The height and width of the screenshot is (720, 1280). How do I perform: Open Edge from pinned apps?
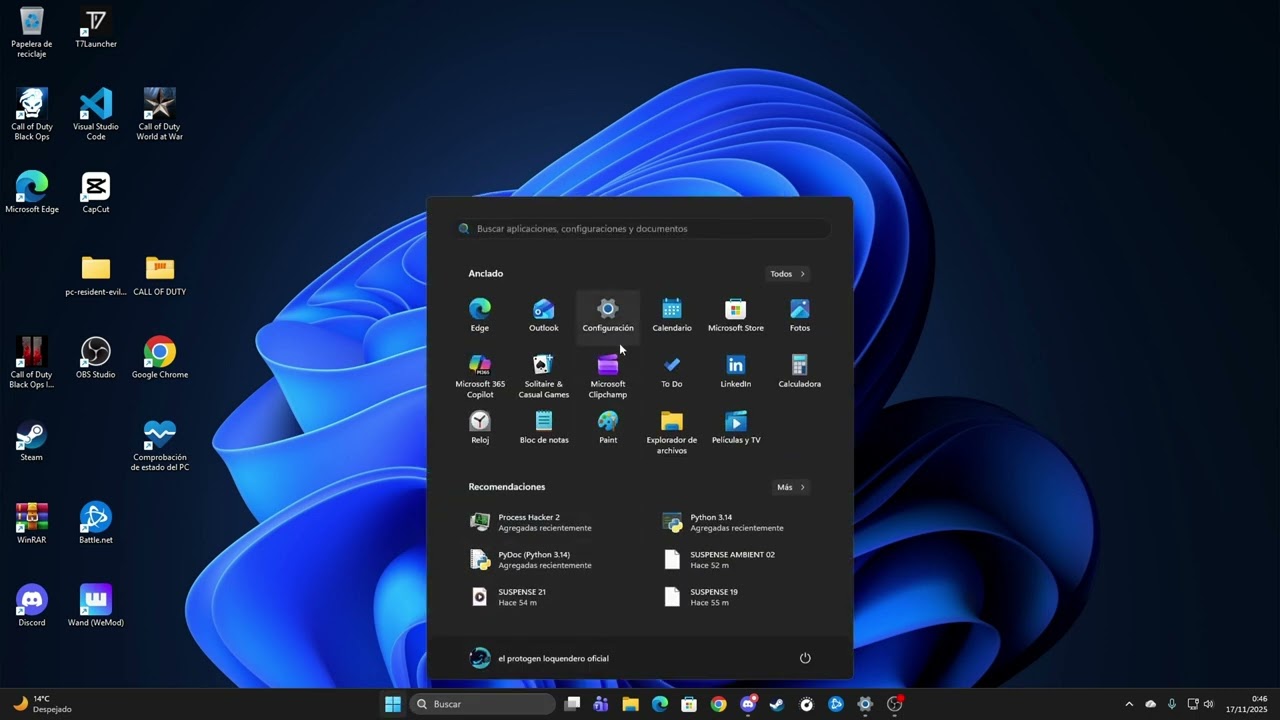480,315
